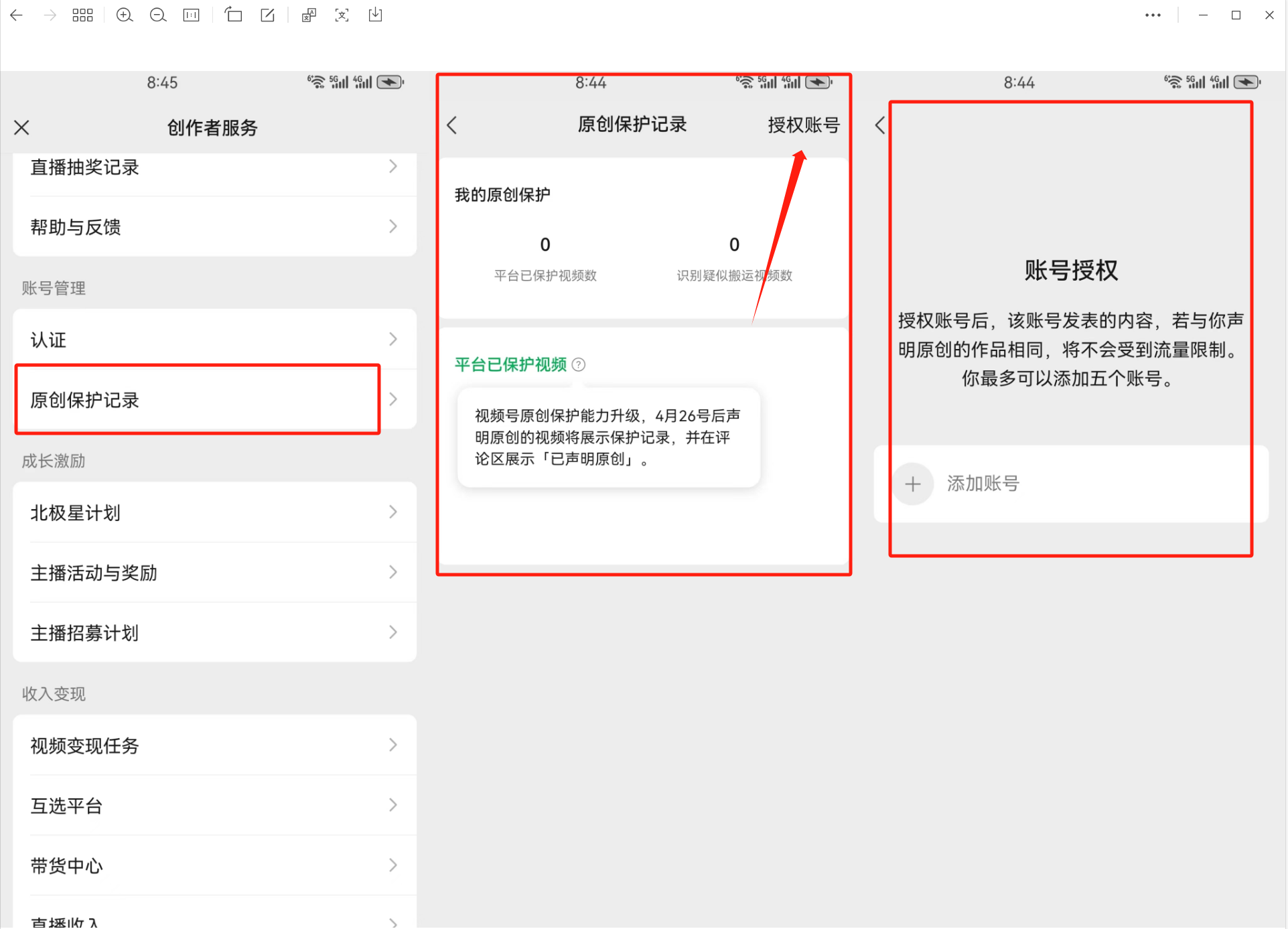The image size is (1288, 929).
Task: Tap the question mark beside 平台已保护视频
Action: [x=579, y=364]
